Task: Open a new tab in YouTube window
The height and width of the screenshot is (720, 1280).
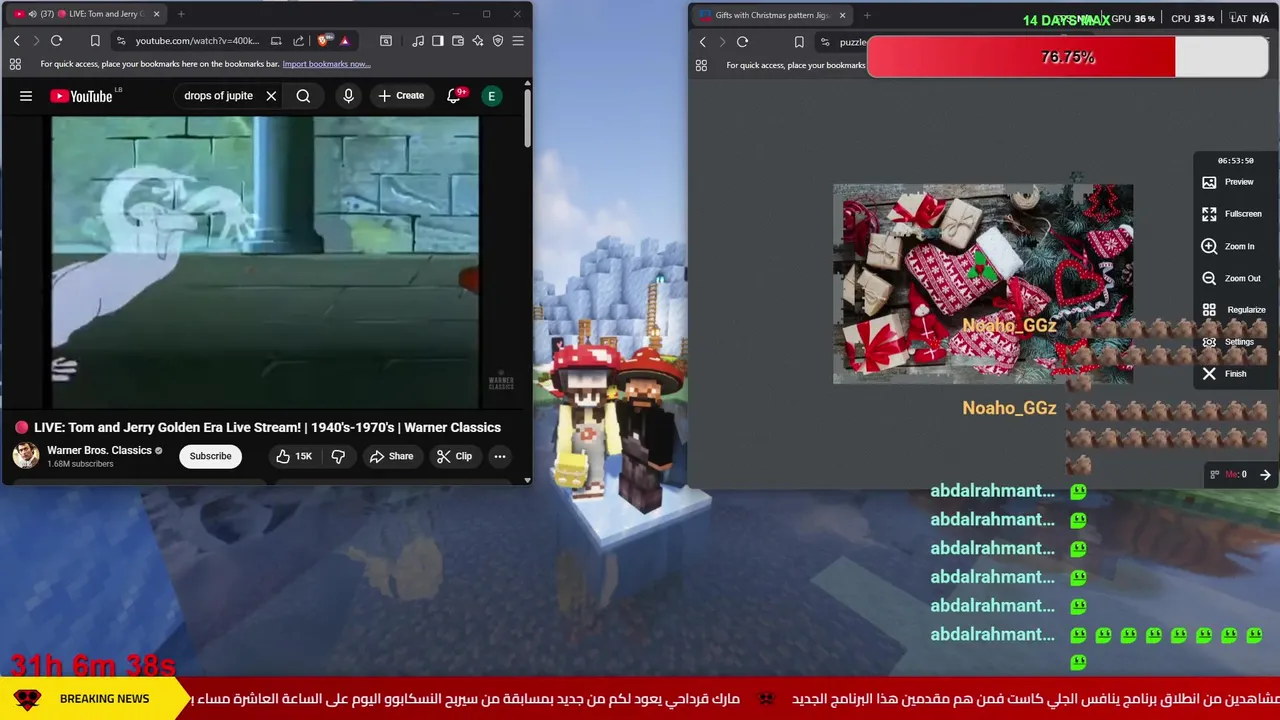Action: (x=181, y=14)
